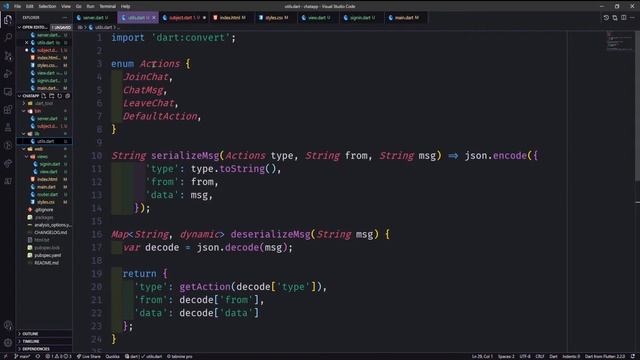Switch to the view.dart tab

click(318, 18)
